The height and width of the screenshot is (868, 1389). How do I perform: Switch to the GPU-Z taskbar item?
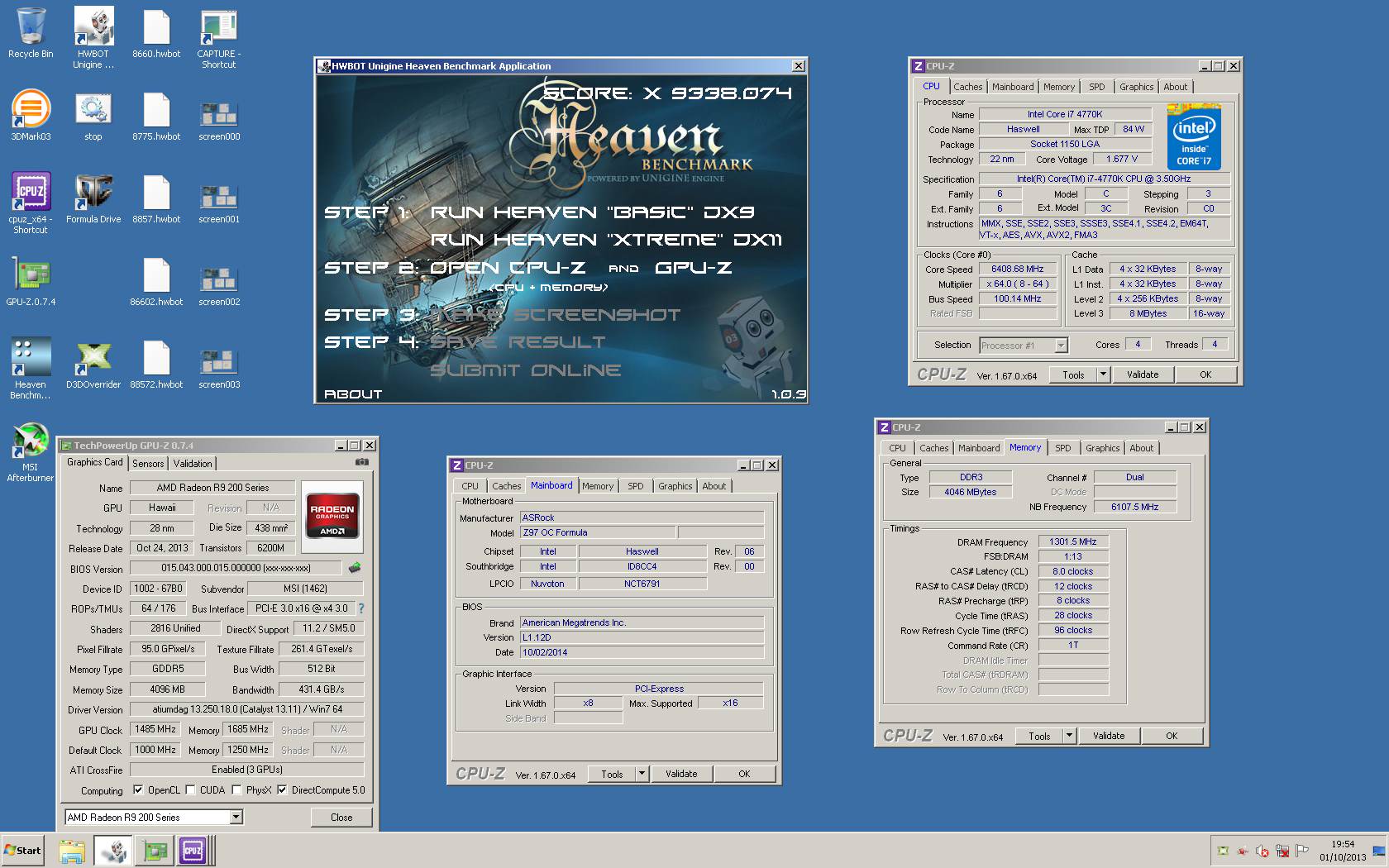pos(154,851)
